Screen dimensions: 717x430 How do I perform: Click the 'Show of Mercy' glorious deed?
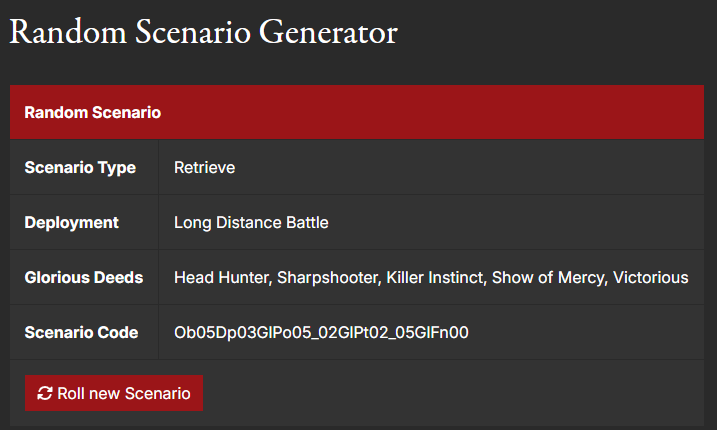point(547,277)
